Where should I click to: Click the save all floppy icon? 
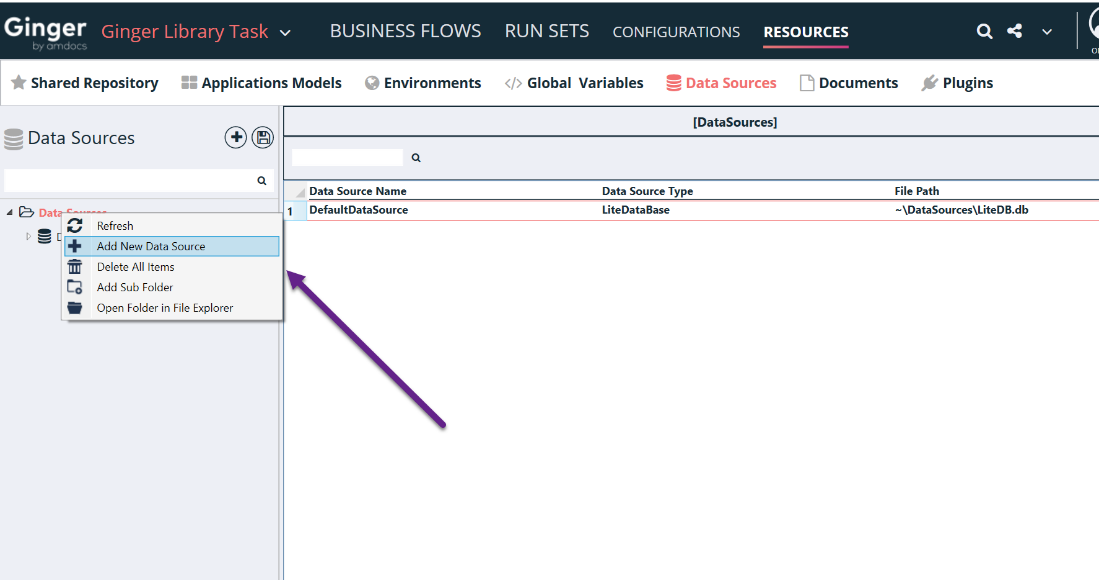click(263, 137)
